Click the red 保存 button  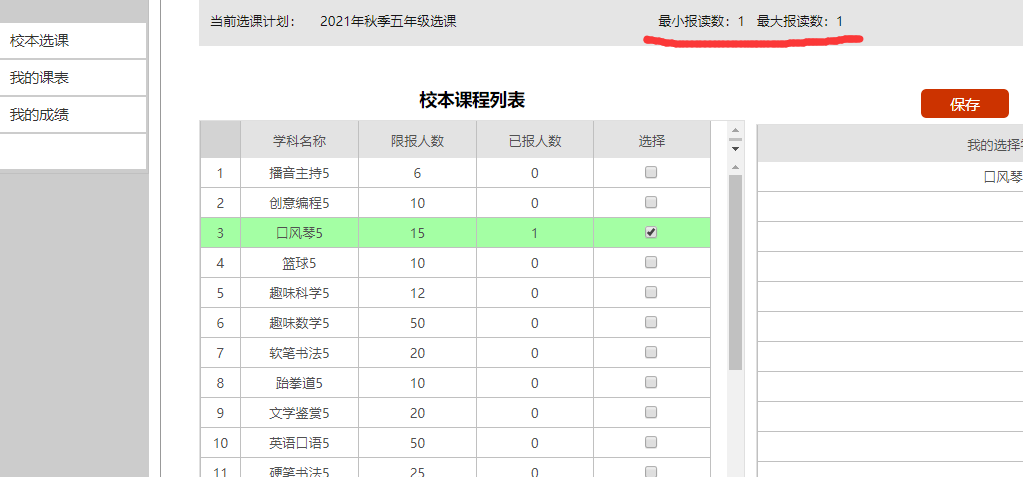click(x=964, y=104)
